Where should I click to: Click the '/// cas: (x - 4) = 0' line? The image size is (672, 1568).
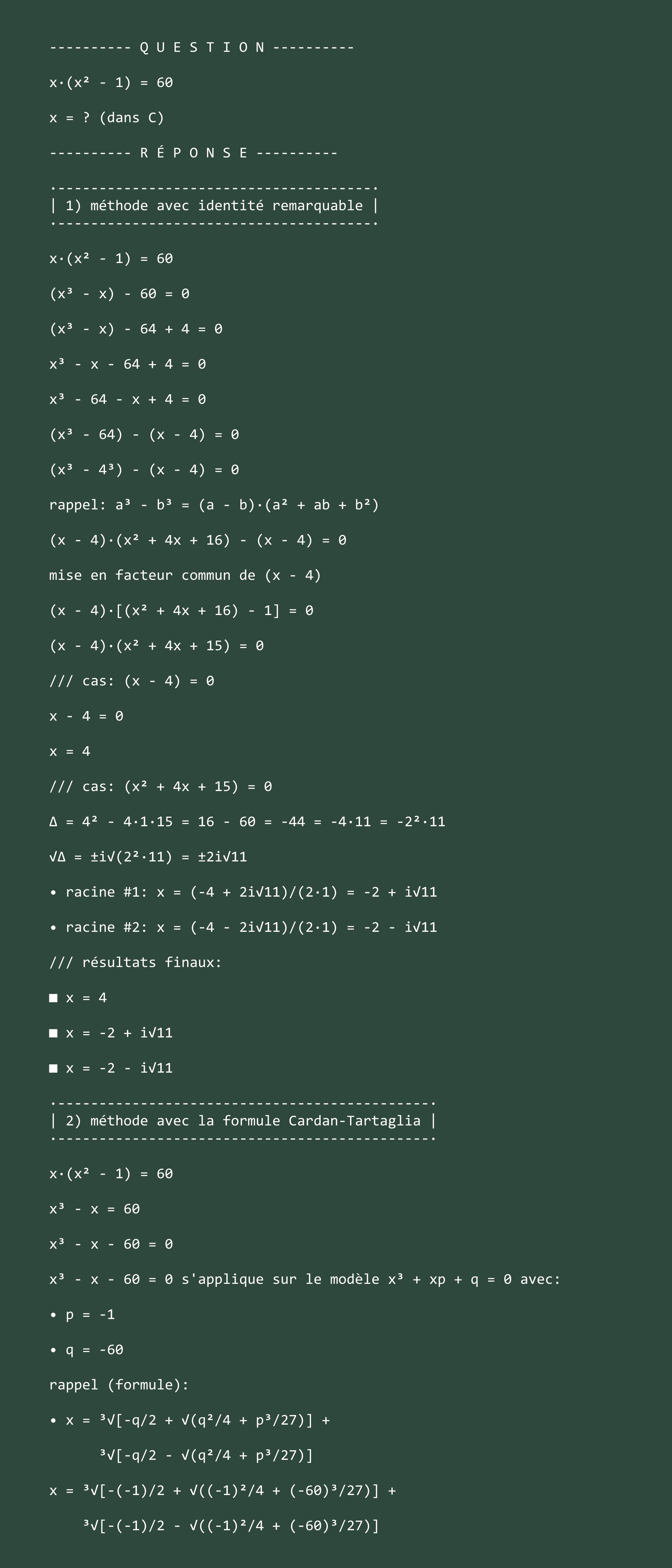(x=132, y=681)
